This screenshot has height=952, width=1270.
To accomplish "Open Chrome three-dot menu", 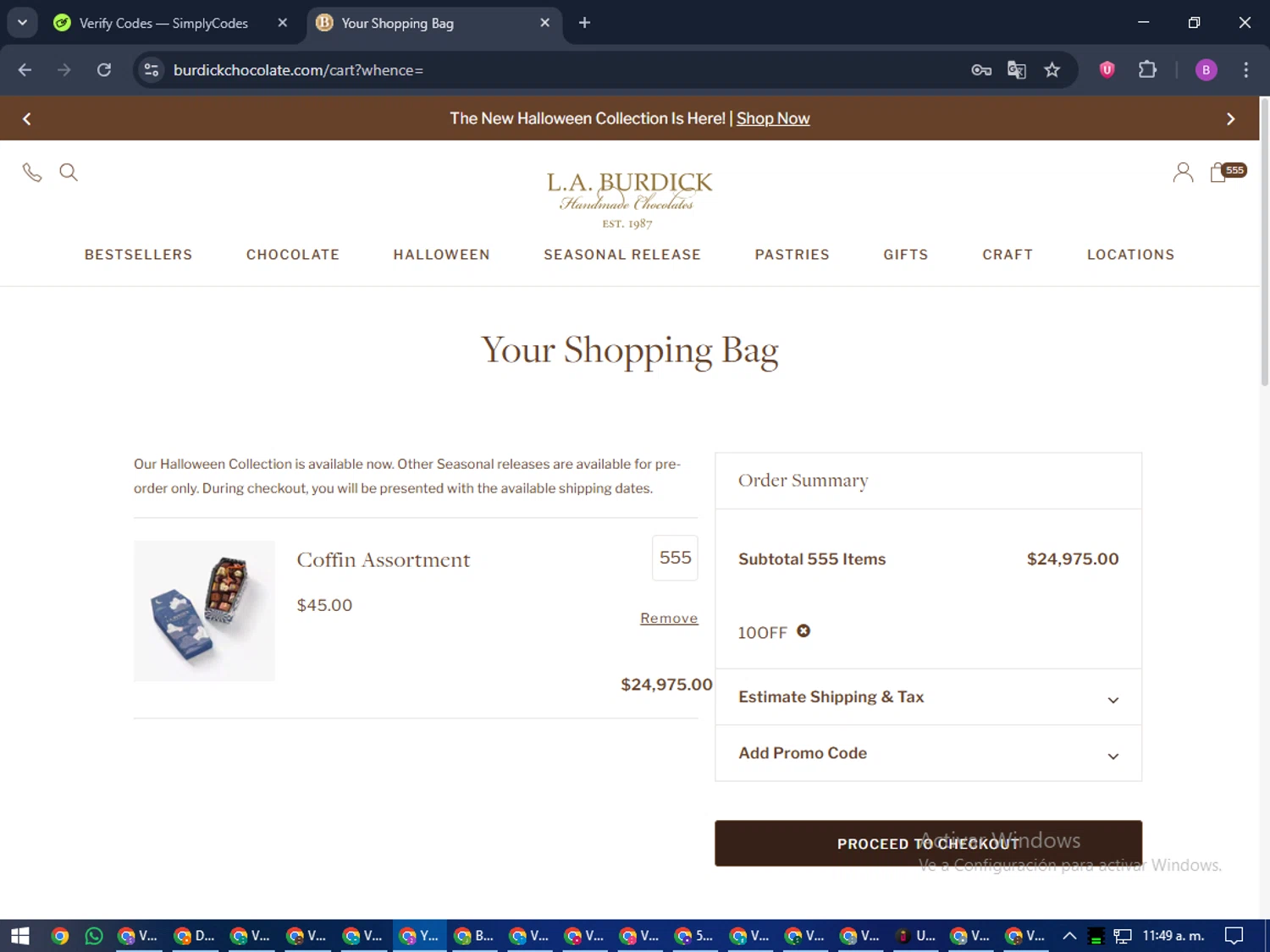I will click(1245, 70).
